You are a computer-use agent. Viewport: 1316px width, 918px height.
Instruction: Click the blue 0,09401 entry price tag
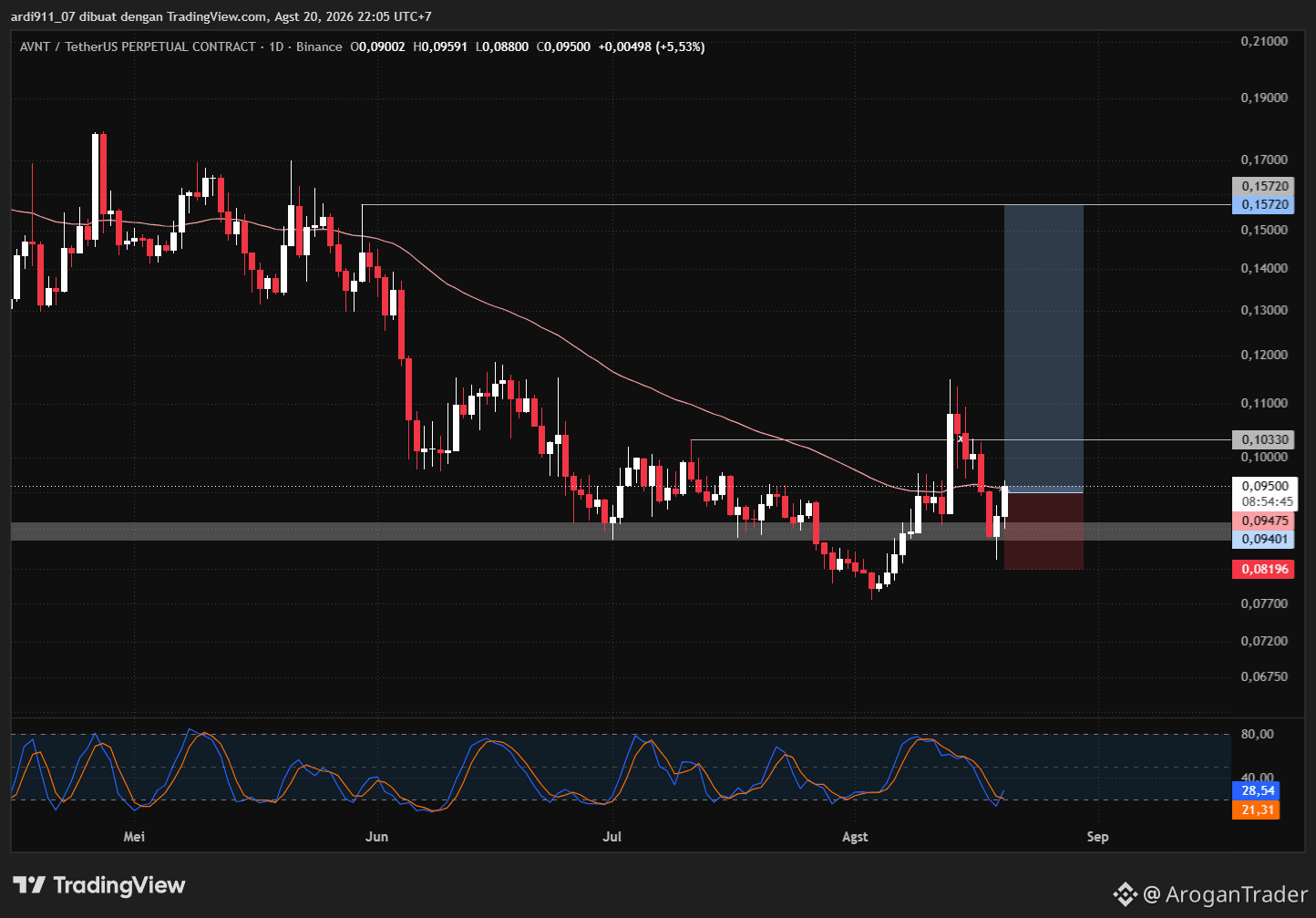tap(1262, 540)
